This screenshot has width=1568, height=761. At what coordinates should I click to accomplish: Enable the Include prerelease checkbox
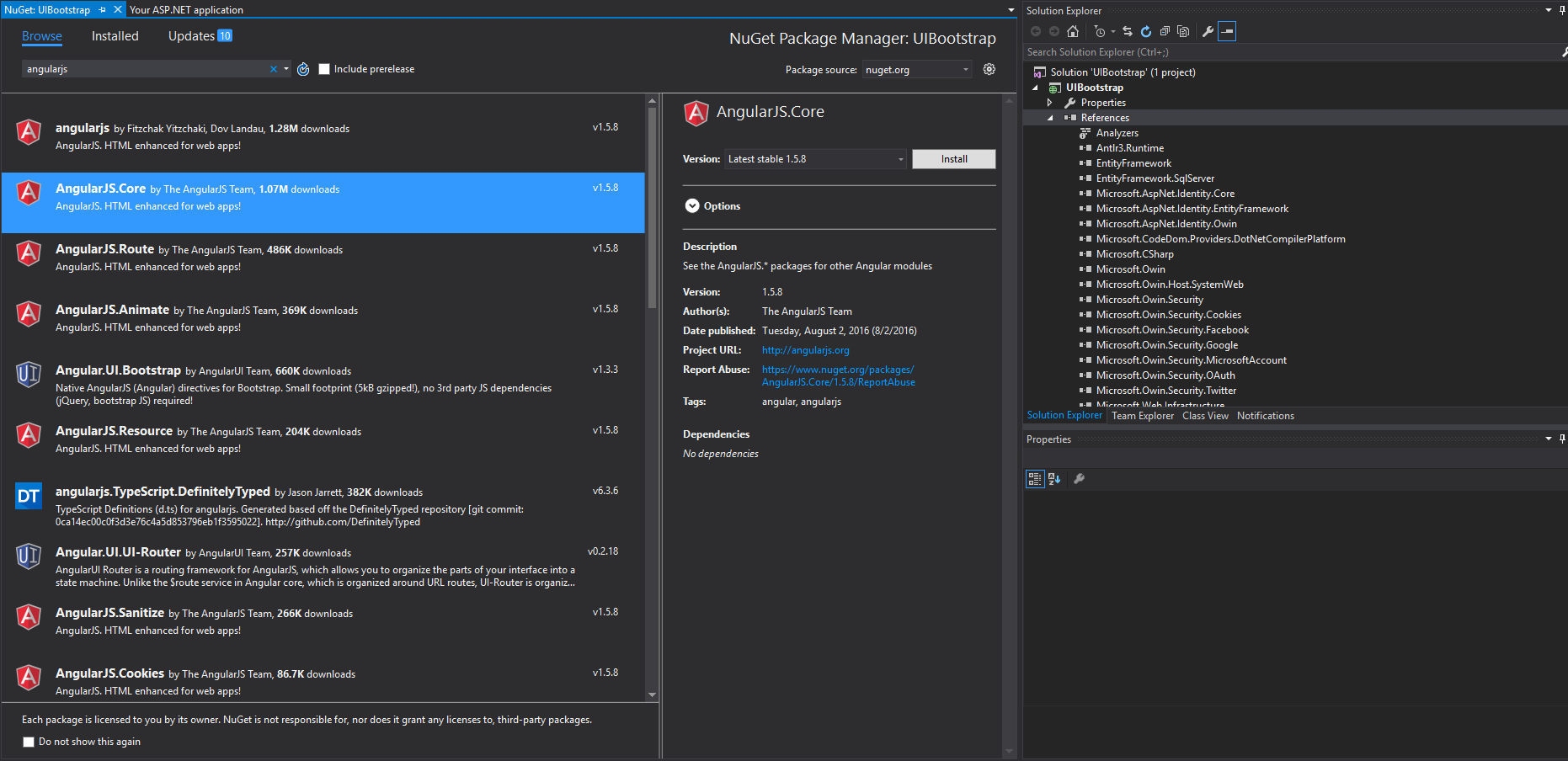tap(324, 69)
